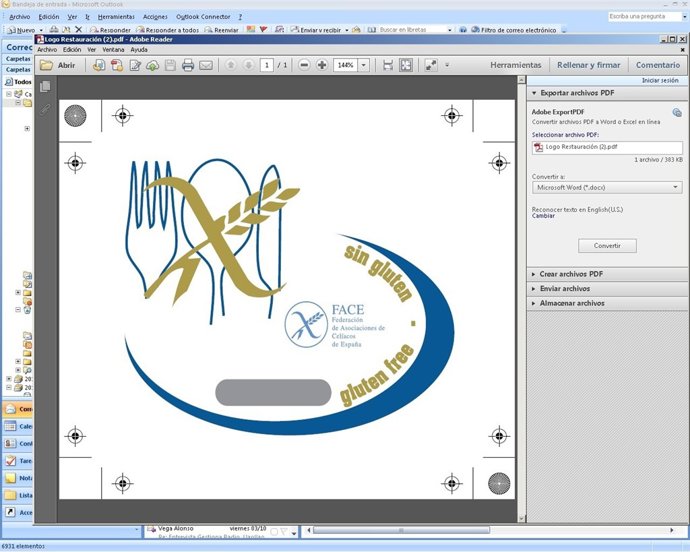The width and height of the screenshot is (690, 552).
Task: Switch to the Comentario pane
Action: pyautogui.click(x=657, y=65)
